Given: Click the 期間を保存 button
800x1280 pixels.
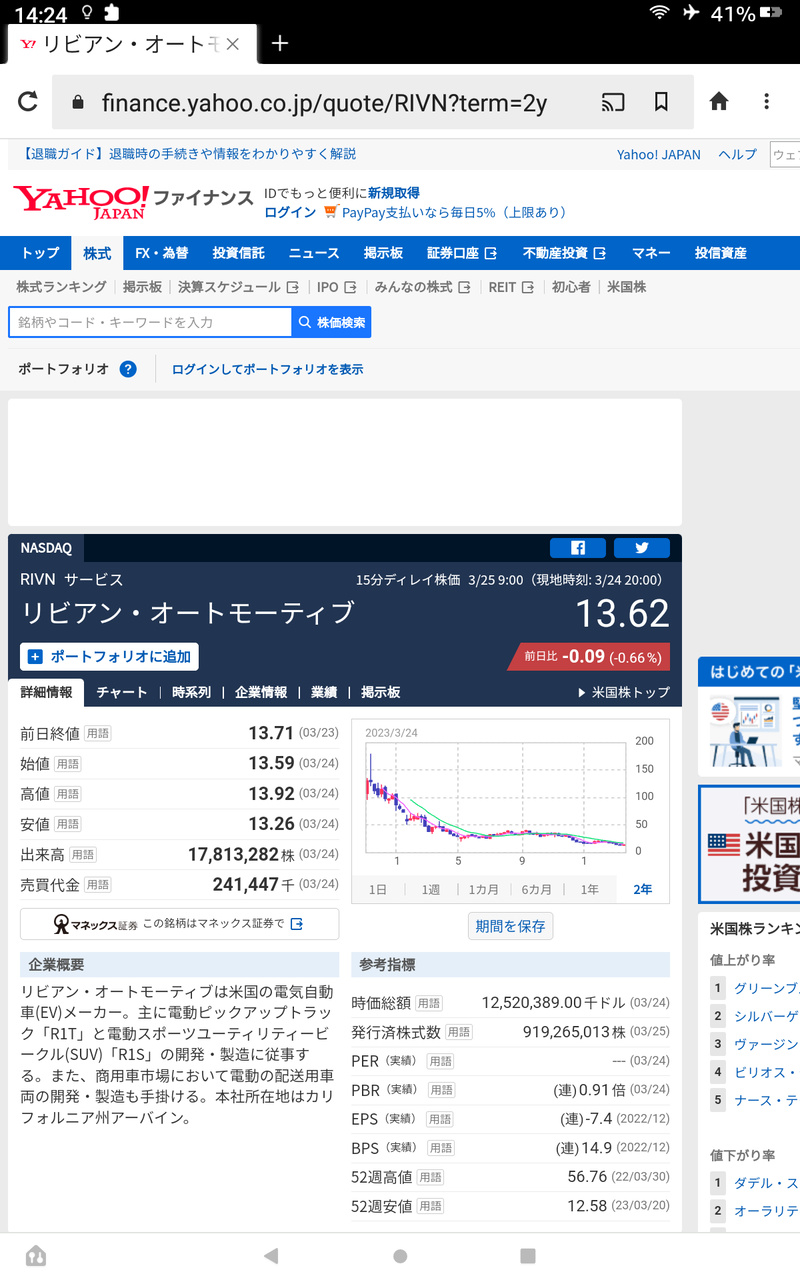Looking at the screenshot, I should pos(510,926).
